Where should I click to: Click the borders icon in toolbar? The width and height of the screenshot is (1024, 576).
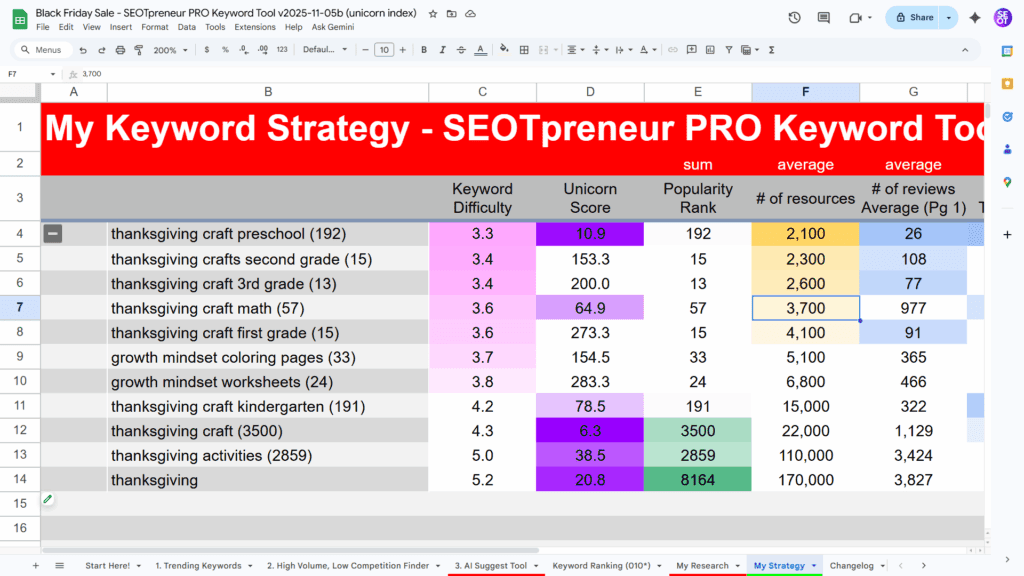525,49
